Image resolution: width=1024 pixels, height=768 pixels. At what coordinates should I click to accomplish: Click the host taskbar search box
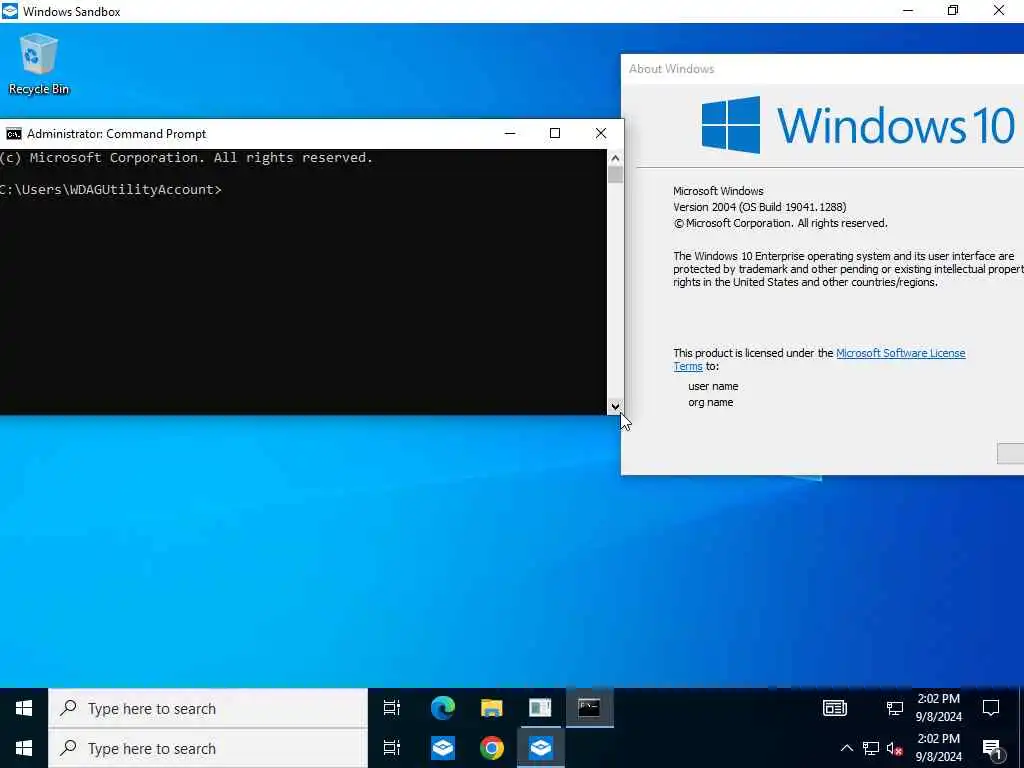click(x=208, y=748)
